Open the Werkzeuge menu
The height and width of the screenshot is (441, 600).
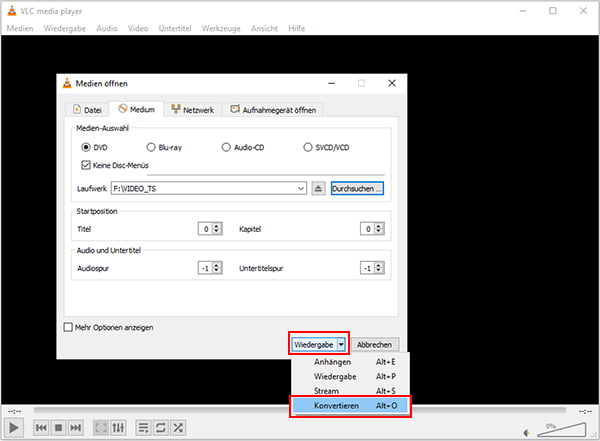pyautogui.click(x=221, y=28)
